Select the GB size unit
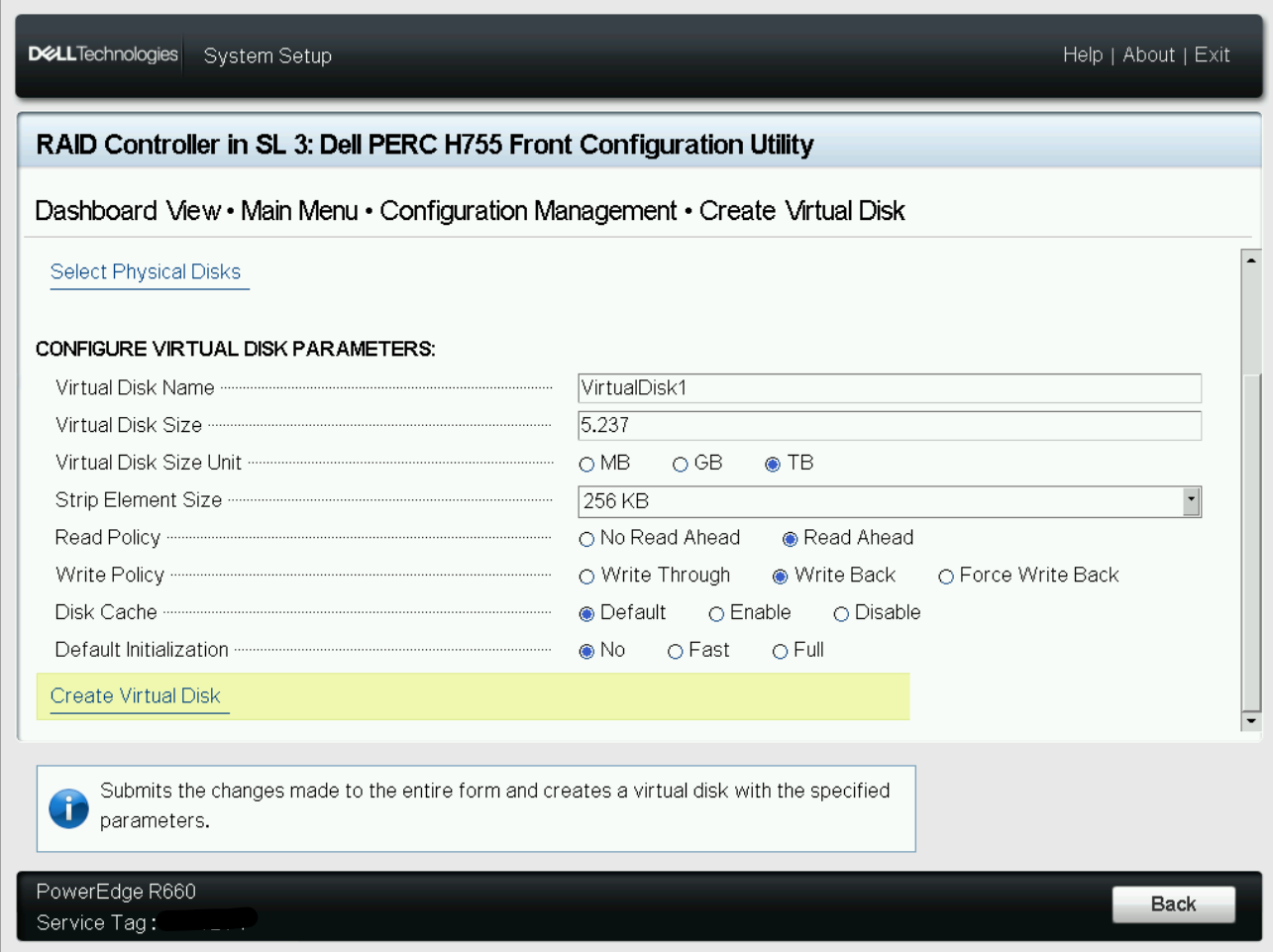Screen dimensions: 1273x952 coord(680,464)
